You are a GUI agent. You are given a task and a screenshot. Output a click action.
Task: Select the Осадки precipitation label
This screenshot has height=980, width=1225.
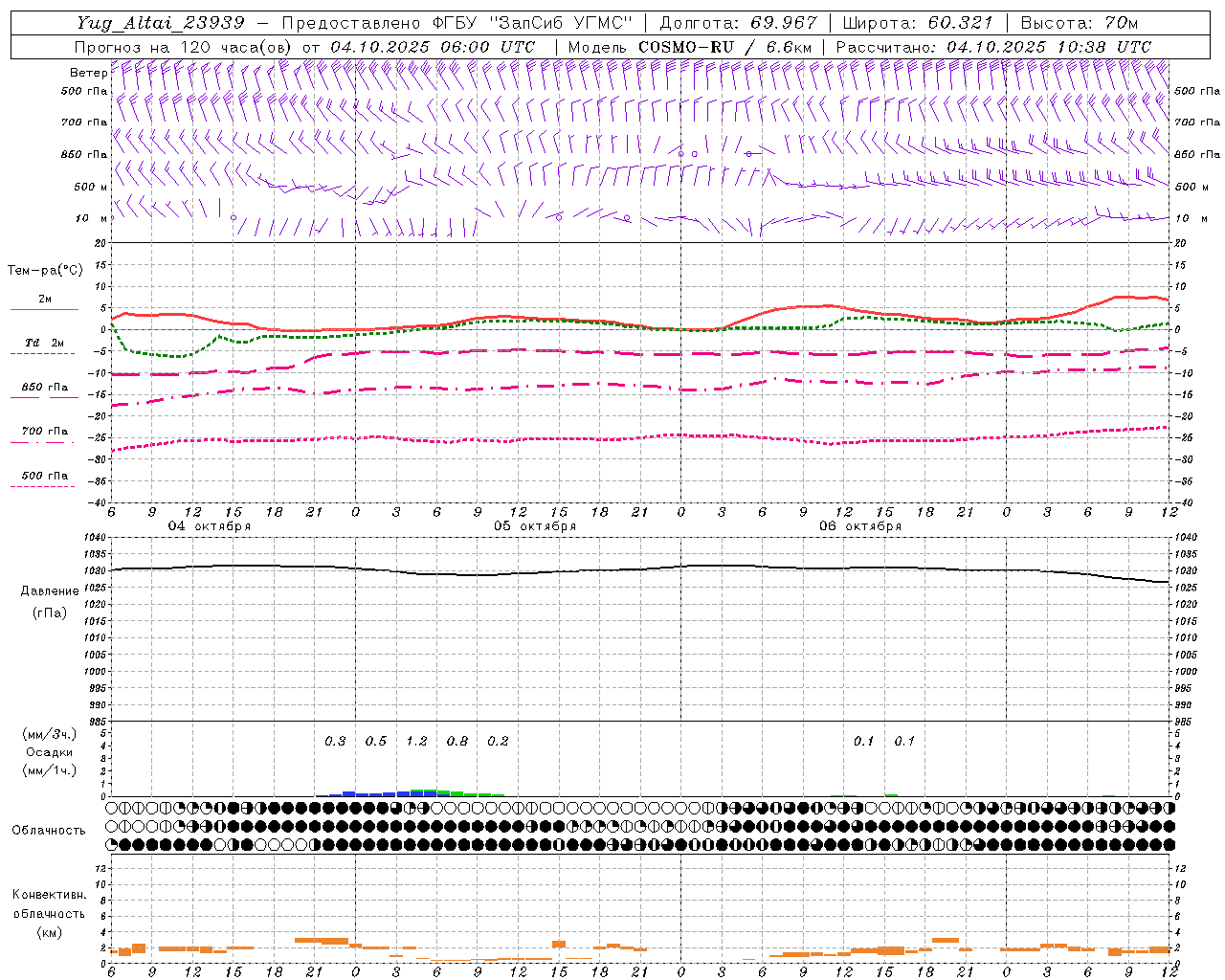tap(50, 752)
